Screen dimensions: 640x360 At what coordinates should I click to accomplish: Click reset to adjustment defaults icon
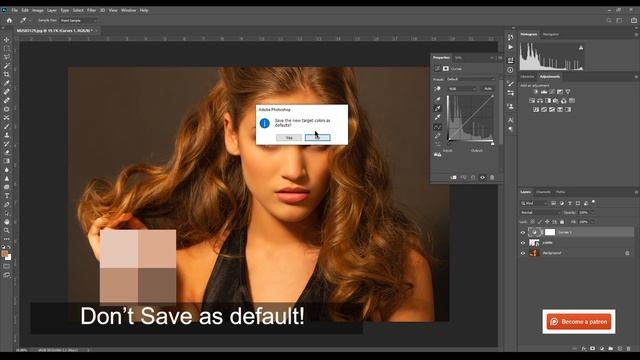click(473, 178)
